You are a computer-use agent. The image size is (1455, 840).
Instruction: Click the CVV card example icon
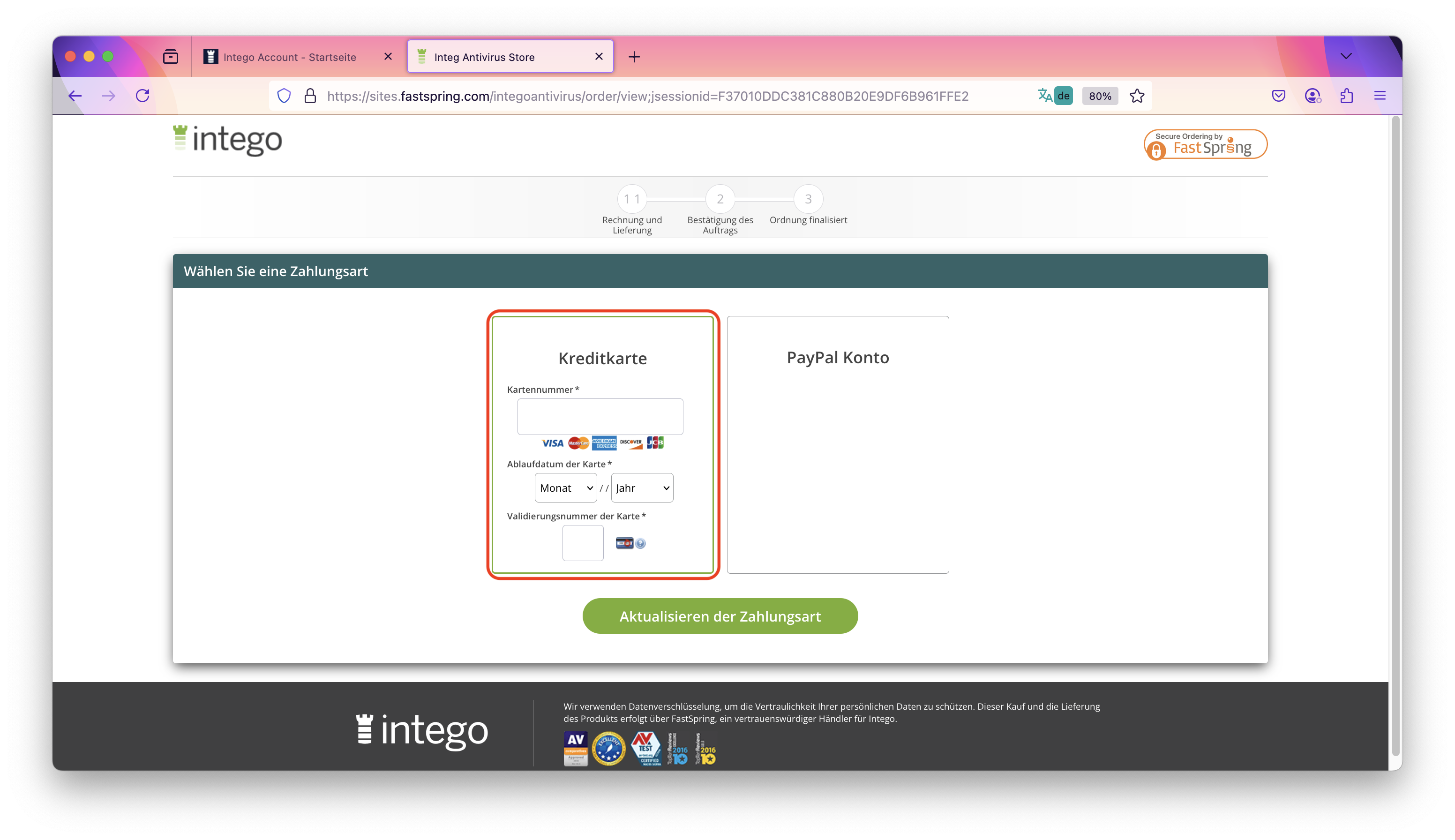624,543
